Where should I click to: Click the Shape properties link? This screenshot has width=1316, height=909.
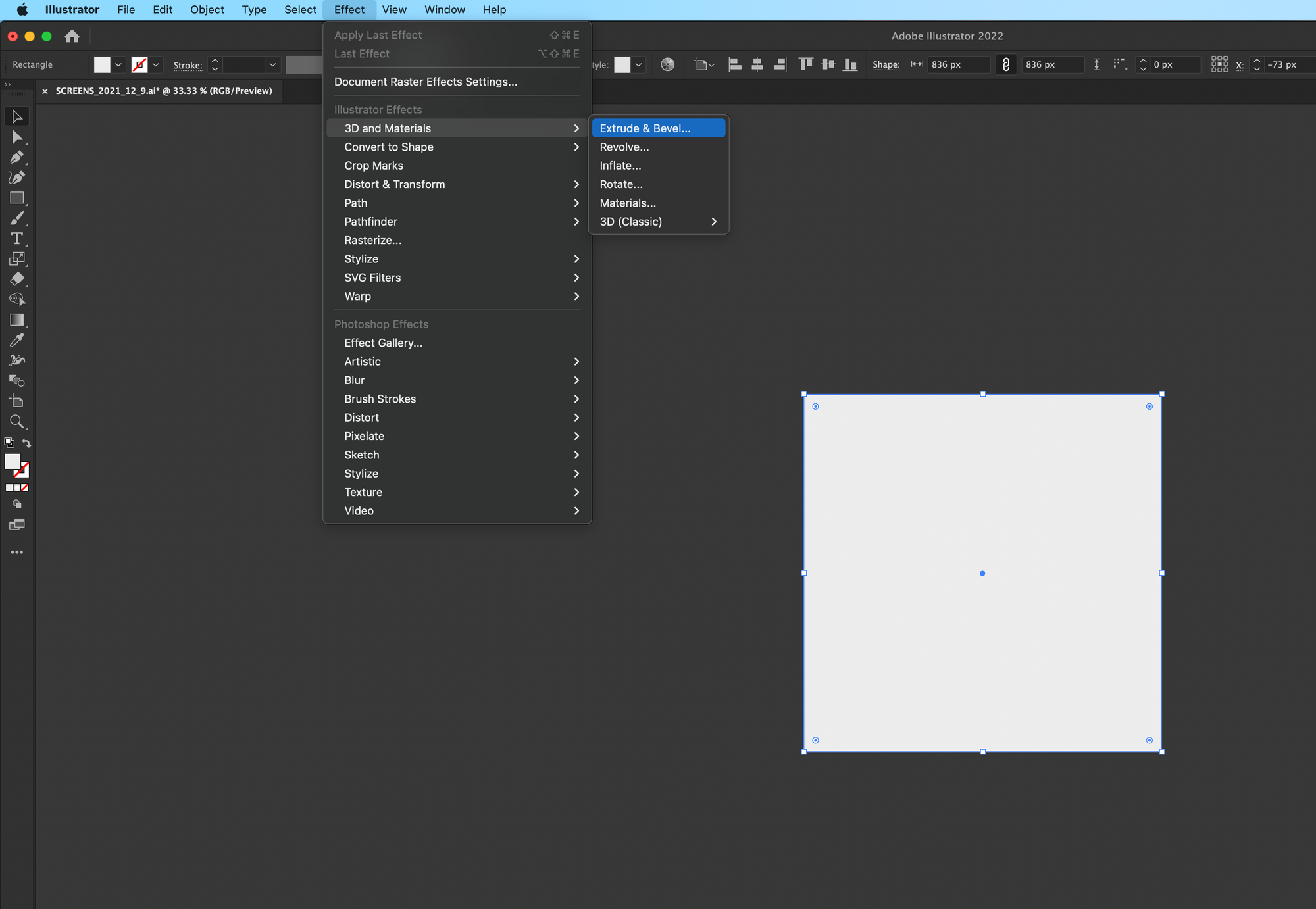point(886,65)
